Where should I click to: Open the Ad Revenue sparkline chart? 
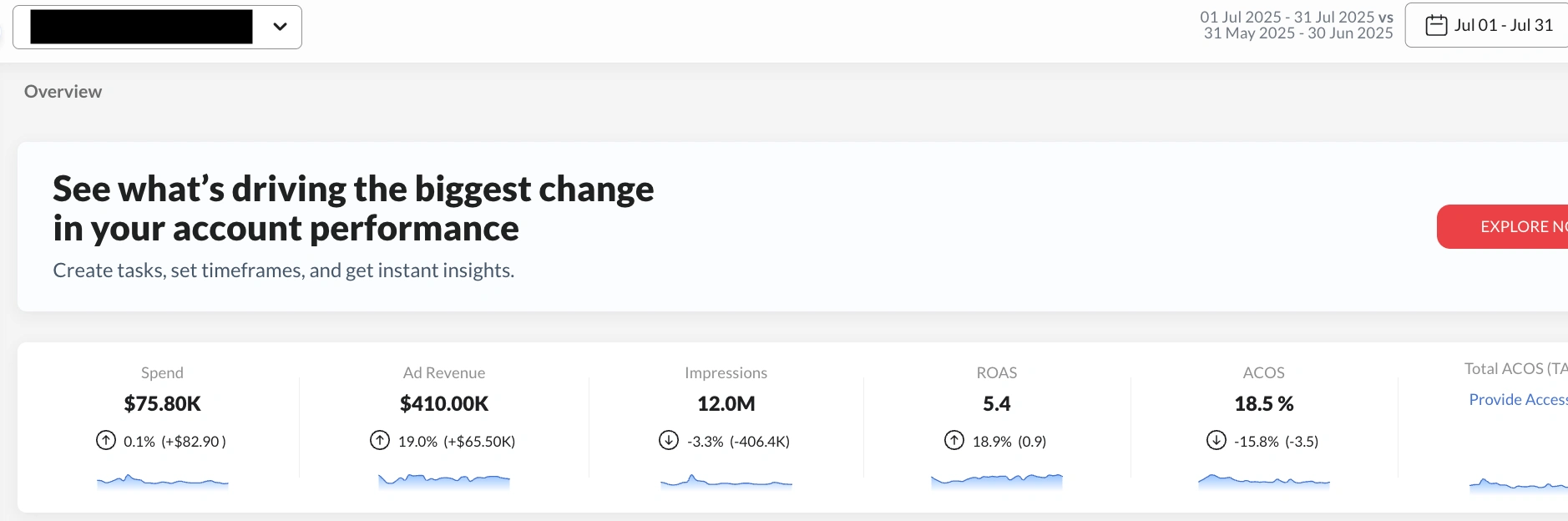[x=443, y=481]
